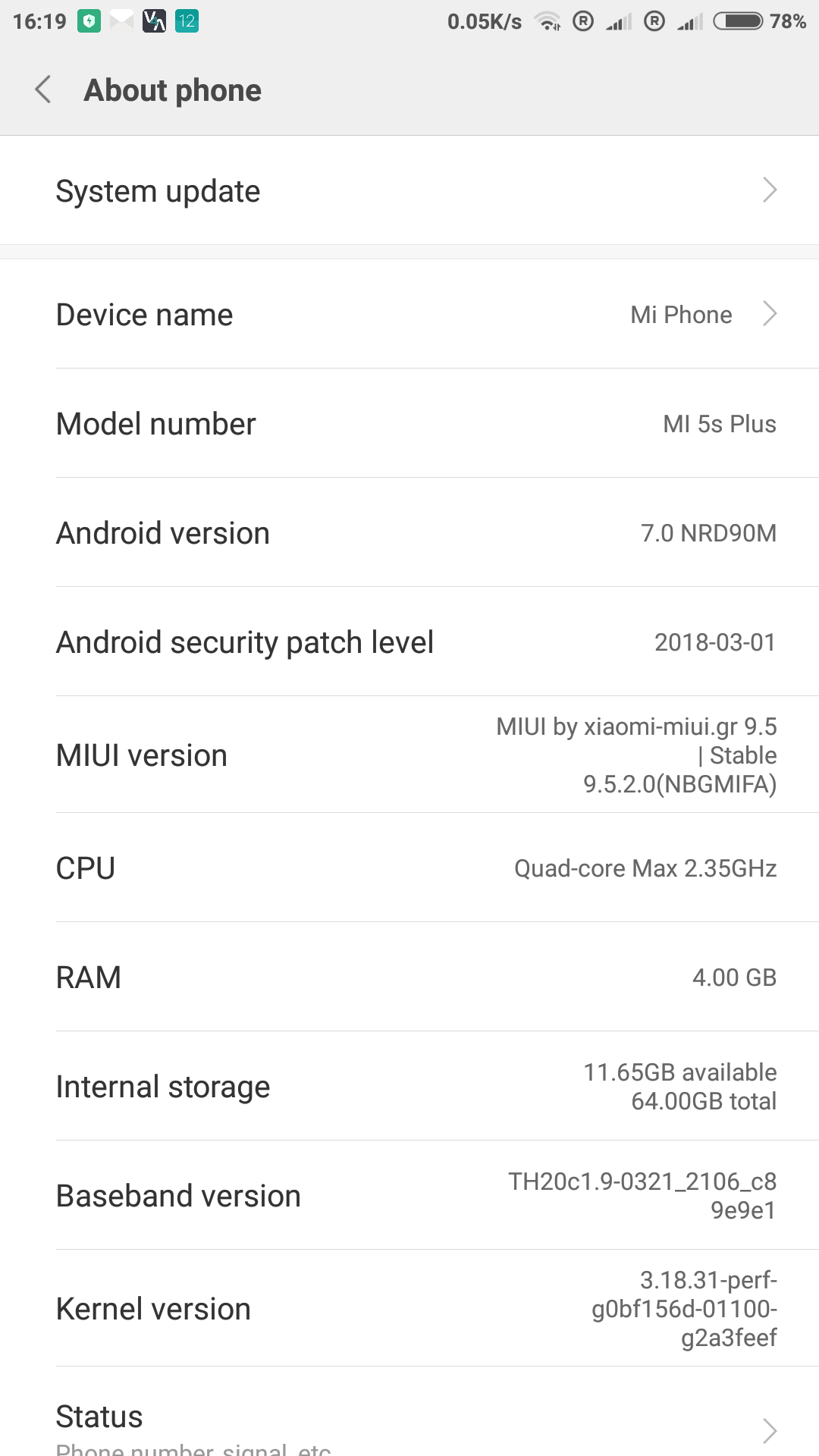Tap the first SIM signal bars icon

coord(618,21)
